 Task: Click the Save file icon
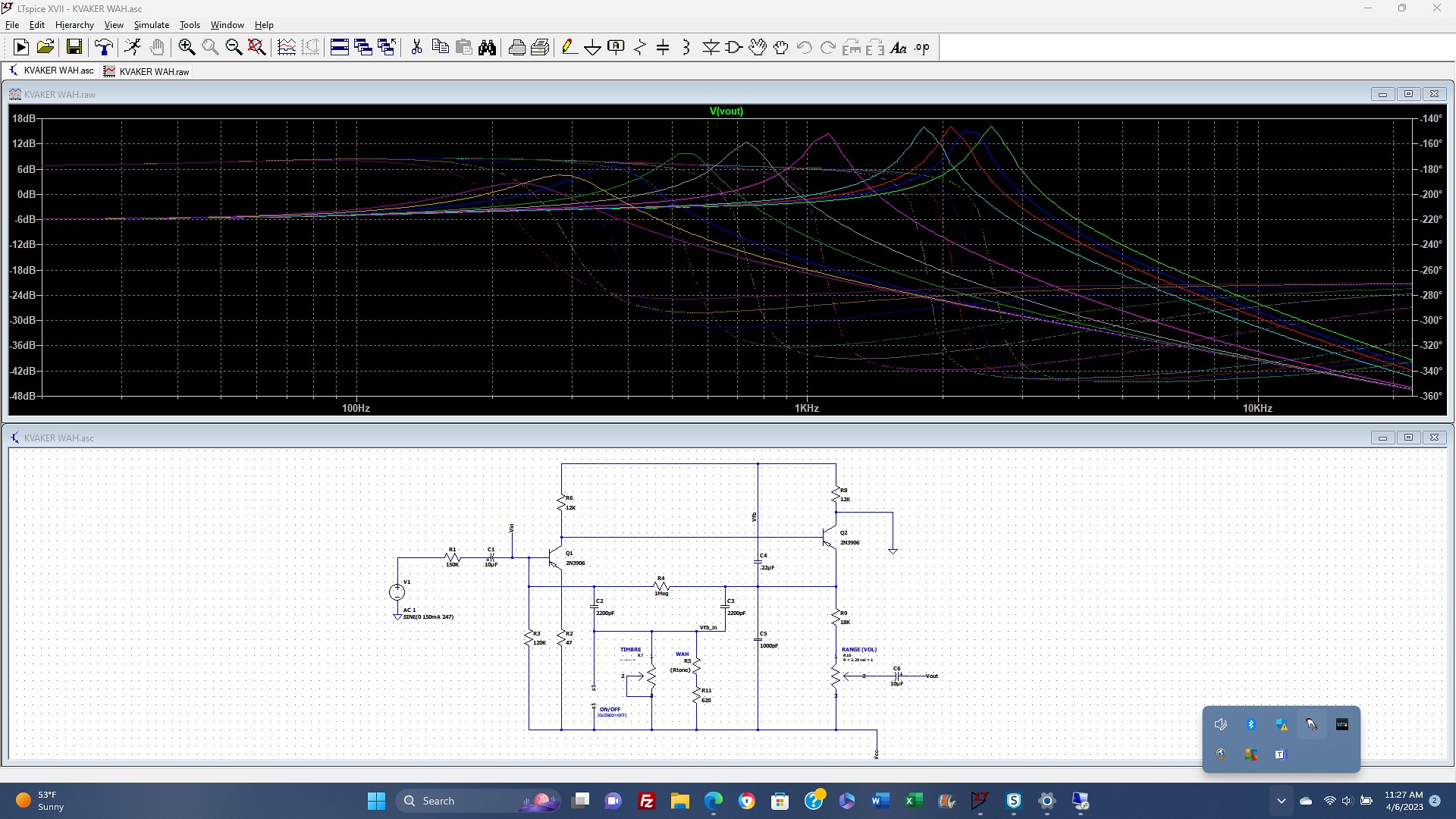[74, 48]
